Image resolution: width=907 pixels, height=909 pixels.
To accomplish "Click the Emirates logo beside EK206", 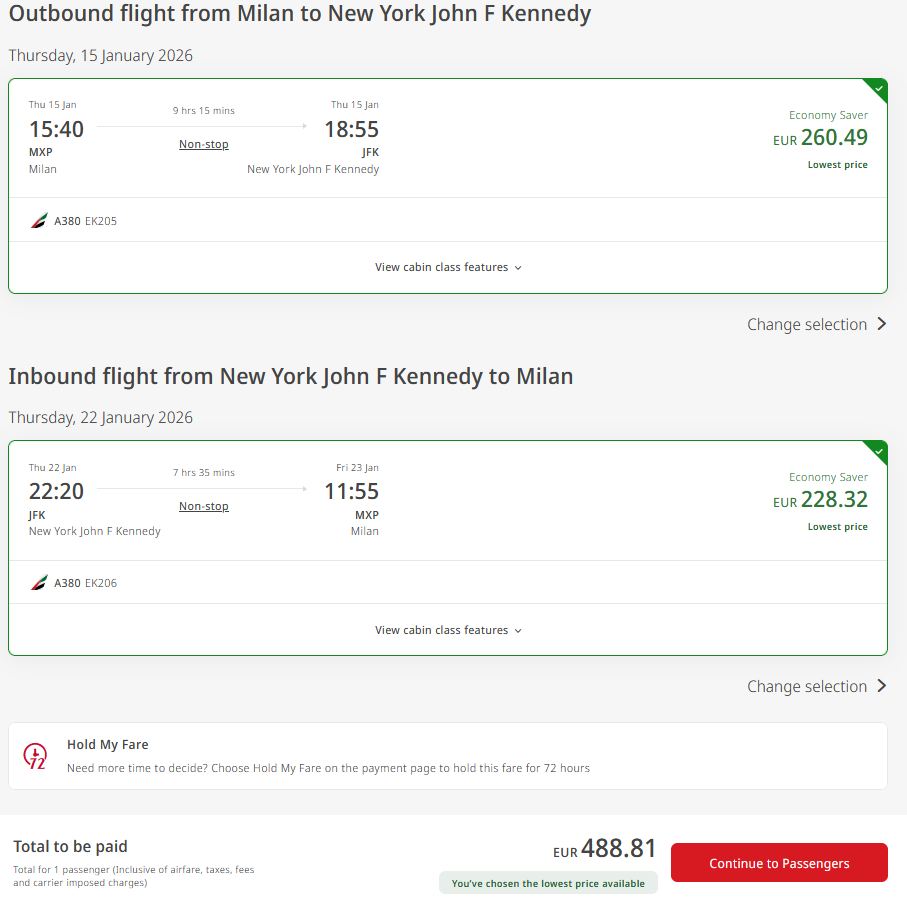I will click(39, 582).
